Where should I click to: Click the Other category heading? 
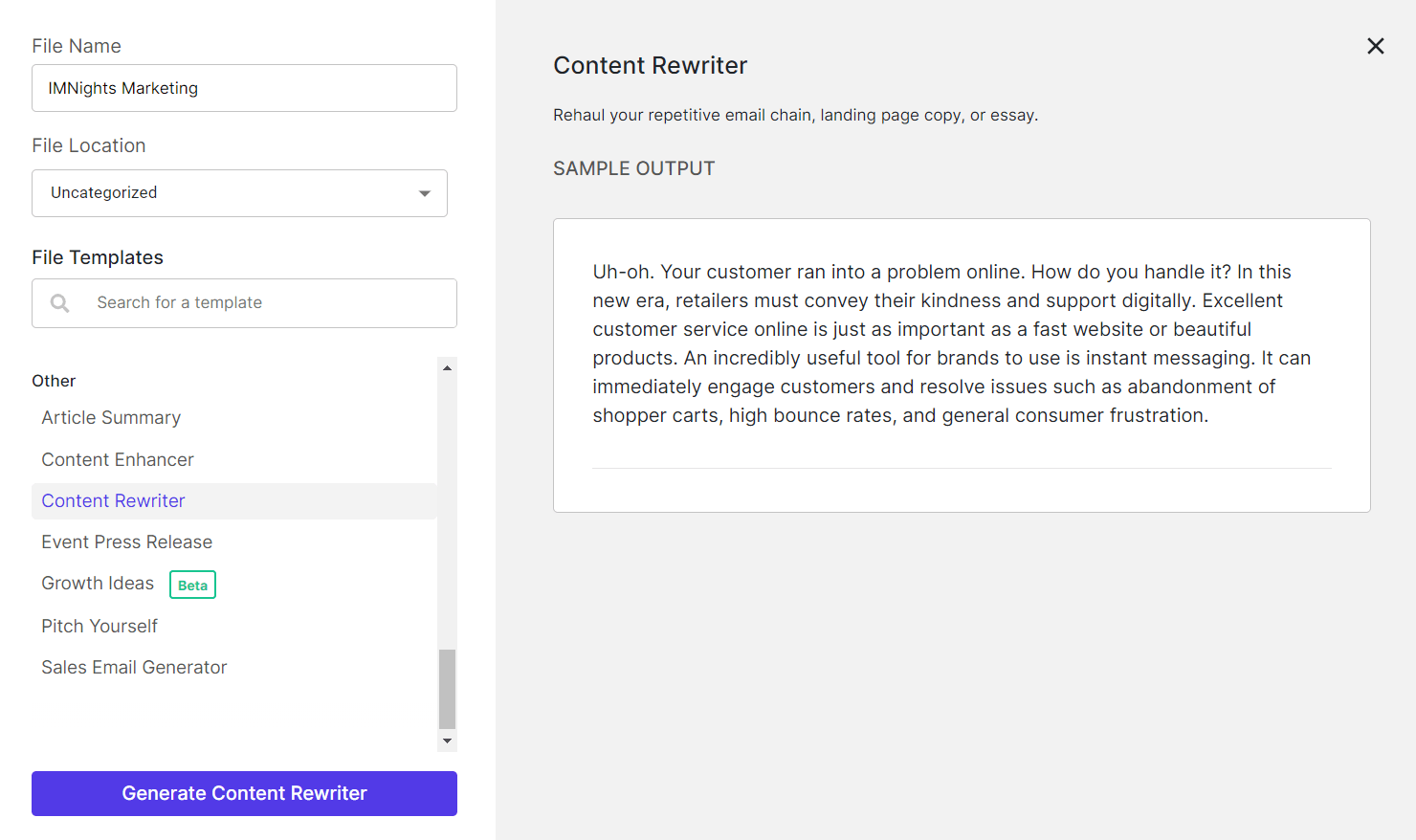coord(54,381)
